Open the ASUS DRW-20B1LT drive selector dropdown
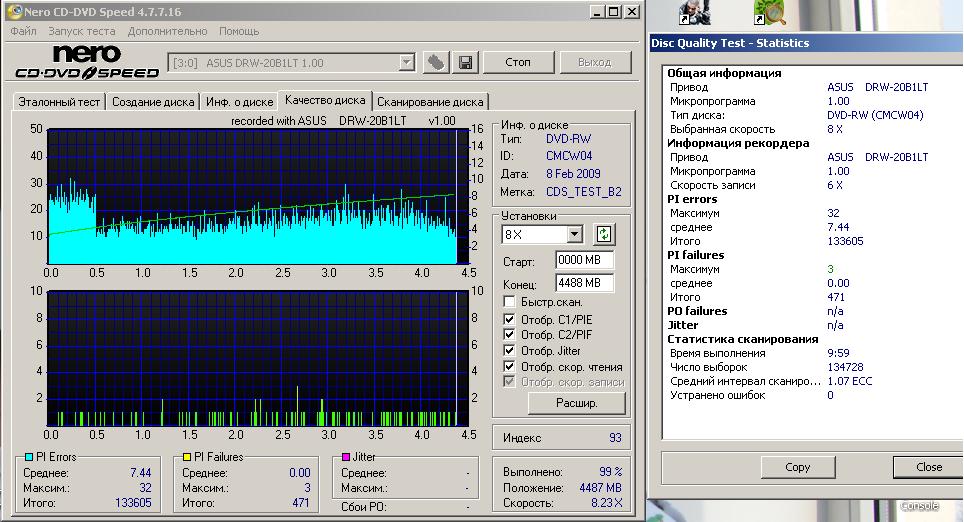The height and width of the screenshot is (522, 964). 406,62
